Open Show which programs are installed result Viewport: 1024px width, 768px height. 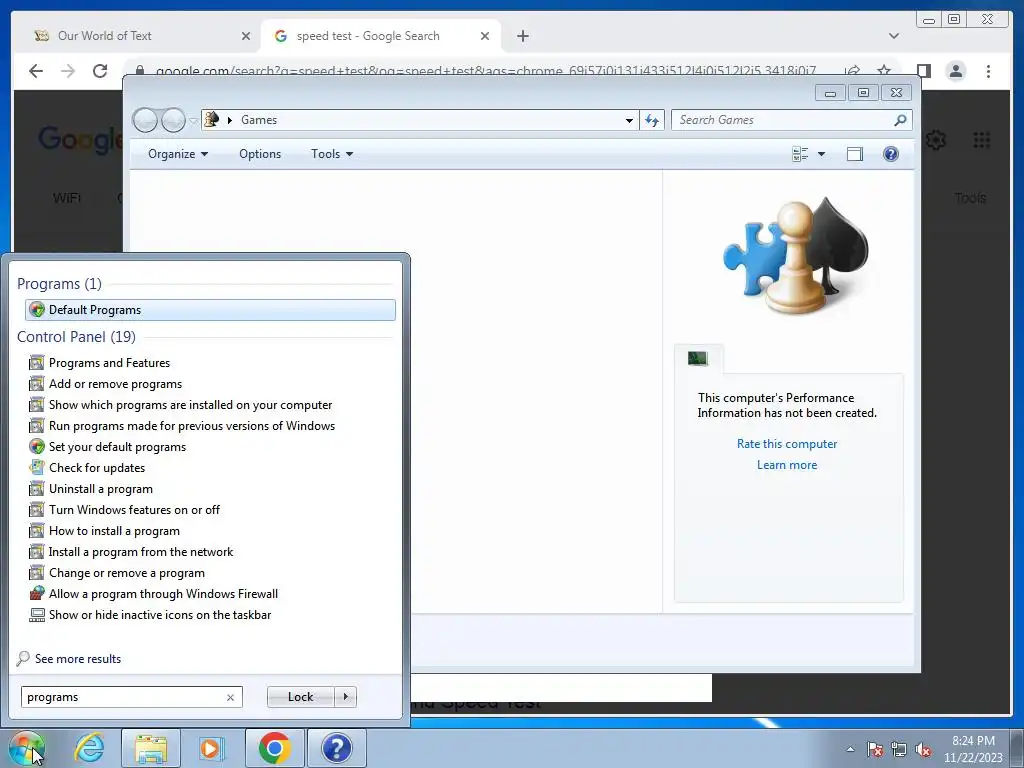[190, 405]
